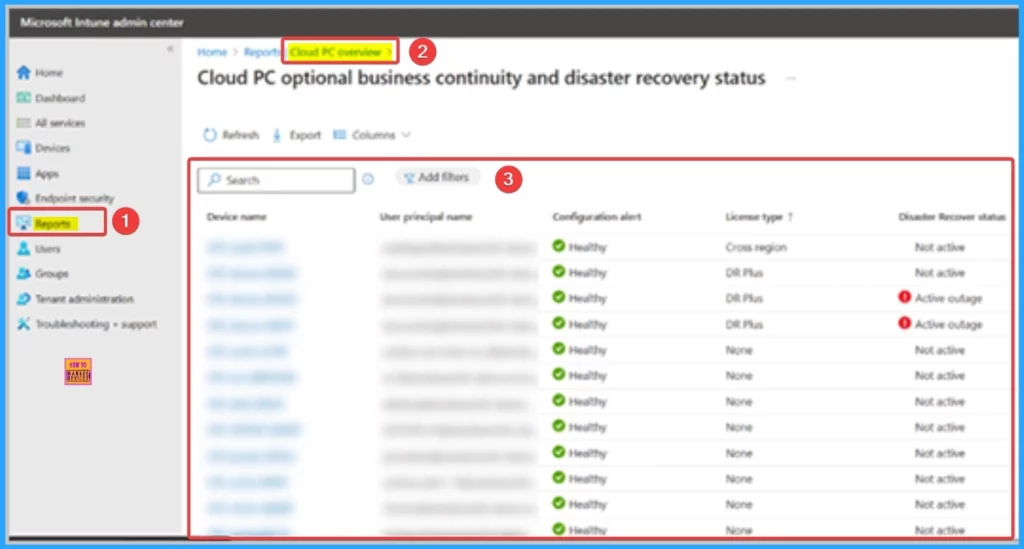Click the Add filters button

pos(437,178)
